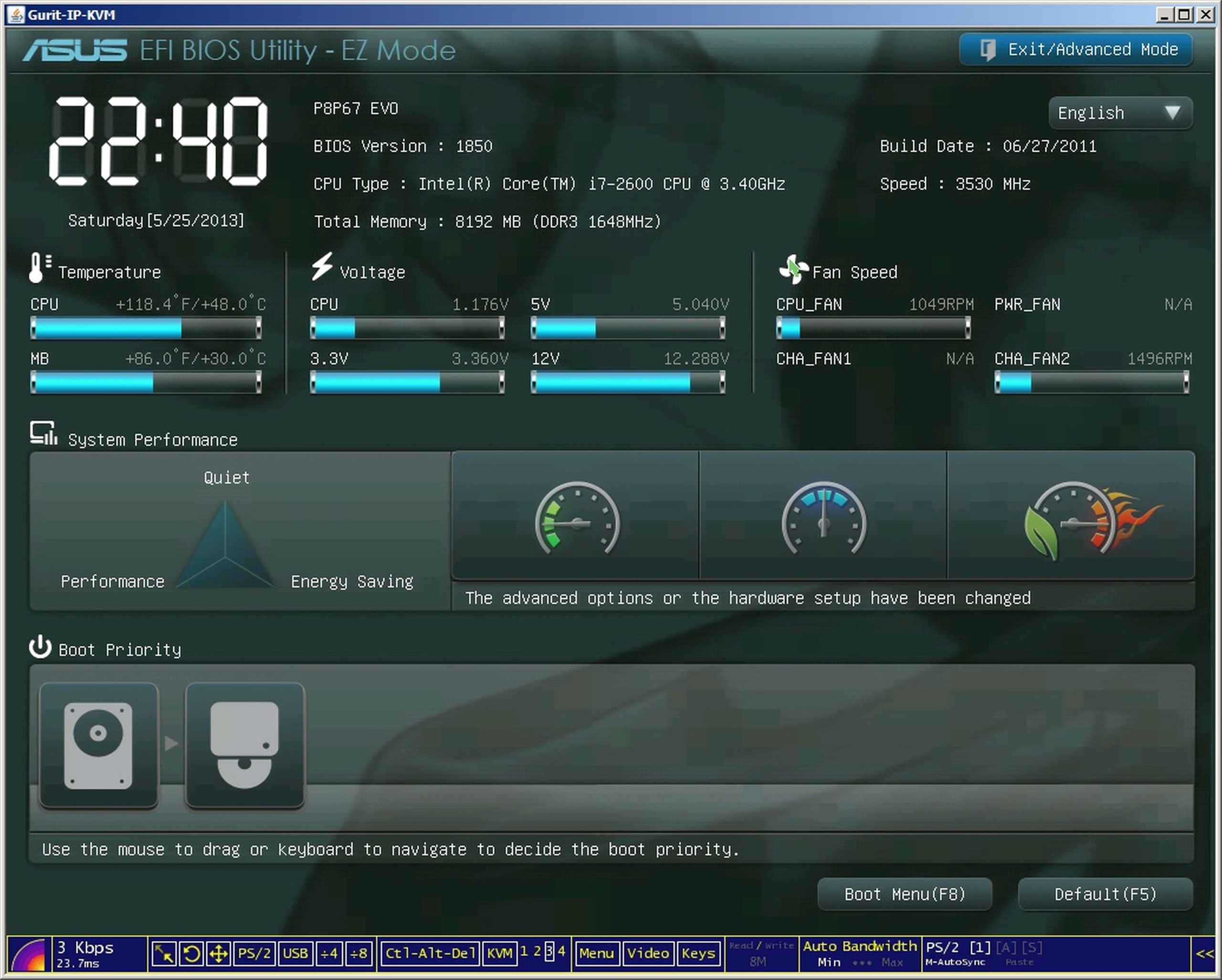This screenshot has width=1222, height=980.
Task: Open the Boot Menu(F8) list
Action: pyautogui.click(x=905, y=895)
